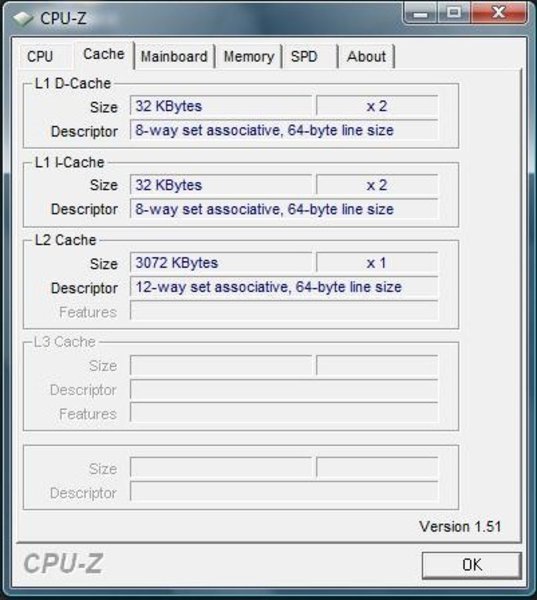537x600 pixels.
Task: Click the Version 1.51 text
Action: [x=460, y=527]
